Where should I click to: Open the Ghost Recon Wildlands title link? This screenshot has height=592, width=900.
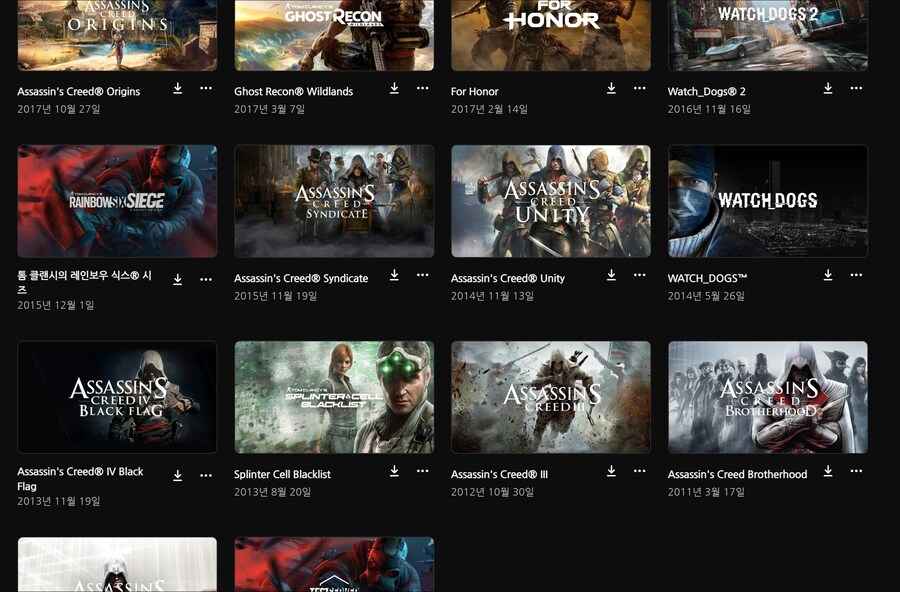(x=293, y=92)
